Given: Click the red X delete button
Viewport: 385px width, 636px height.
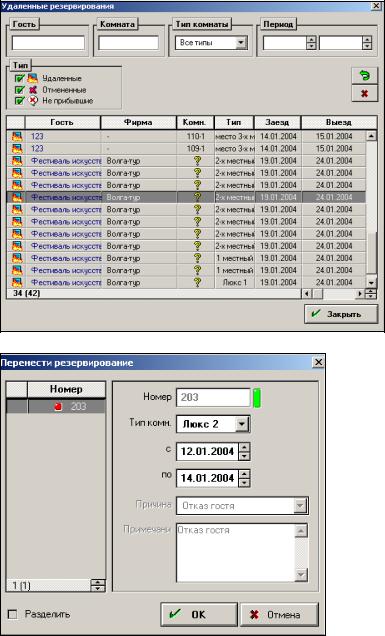Looking at the screenshot, I should (x=364, y=93).
